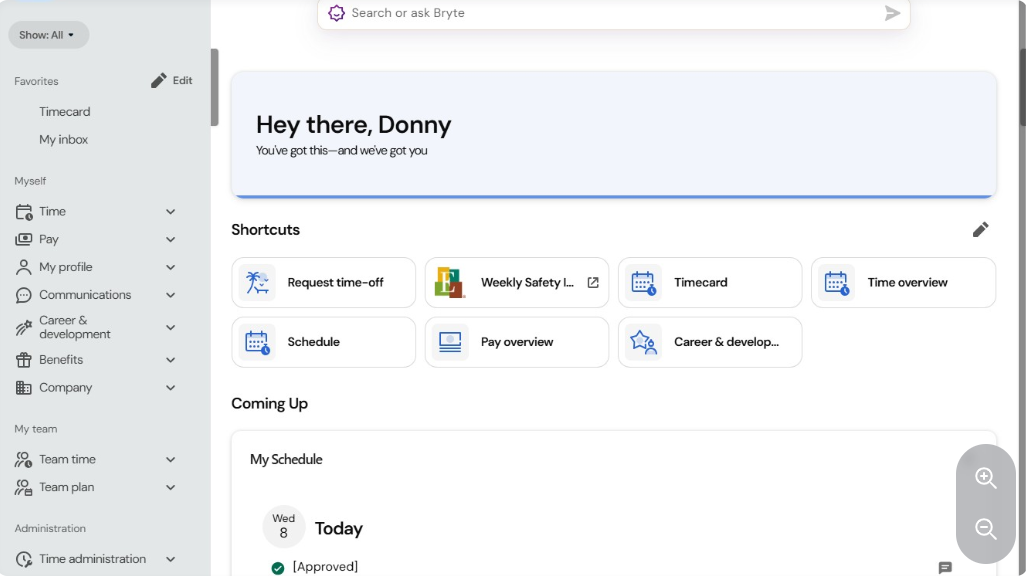Viewport: 1026px width, 578px height.
Task: Open the Career & develop... shortcut
Action: (710, 342)
